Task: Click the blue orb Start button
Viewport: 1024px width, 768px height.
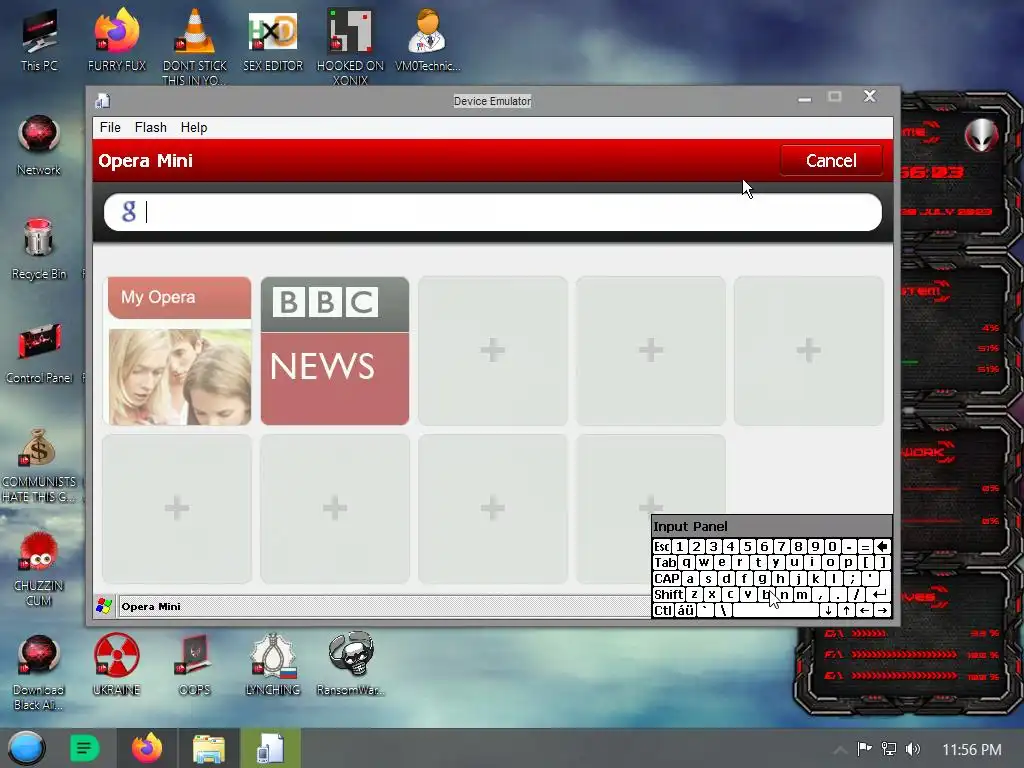Action: tap(27, 748)
